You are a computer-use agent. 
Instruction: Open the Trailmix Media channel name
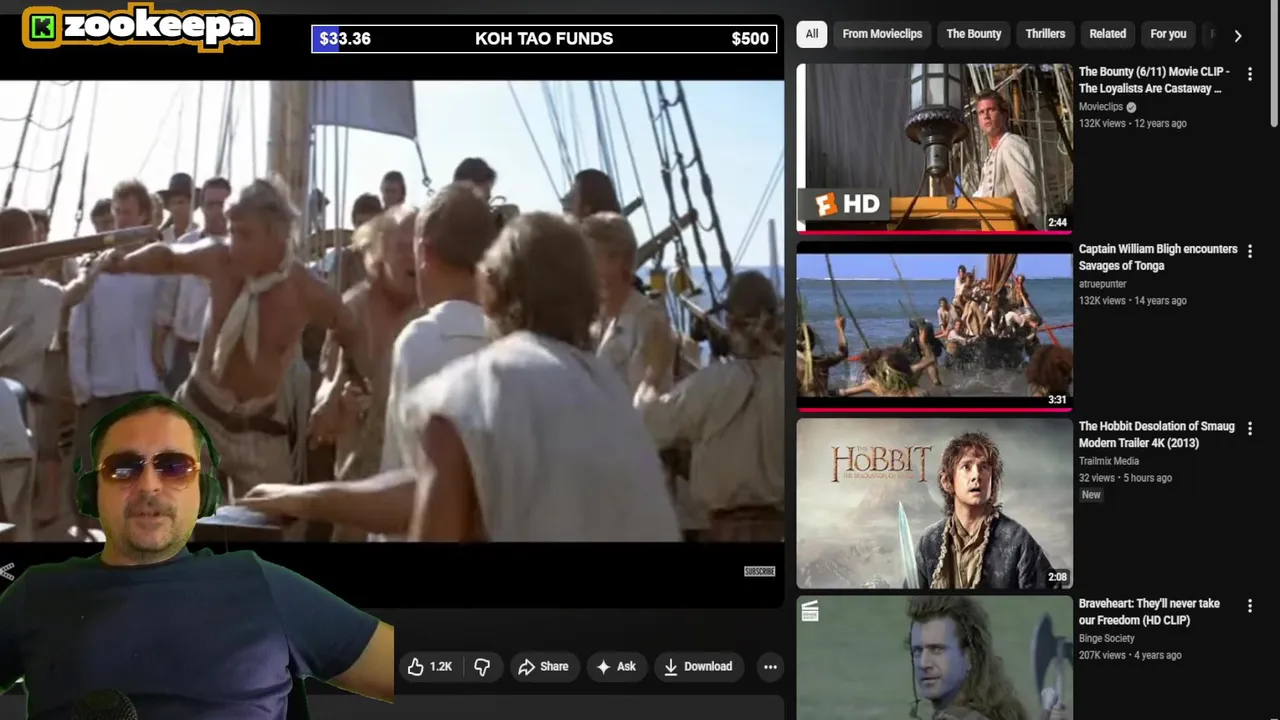tap(1109, 461)
